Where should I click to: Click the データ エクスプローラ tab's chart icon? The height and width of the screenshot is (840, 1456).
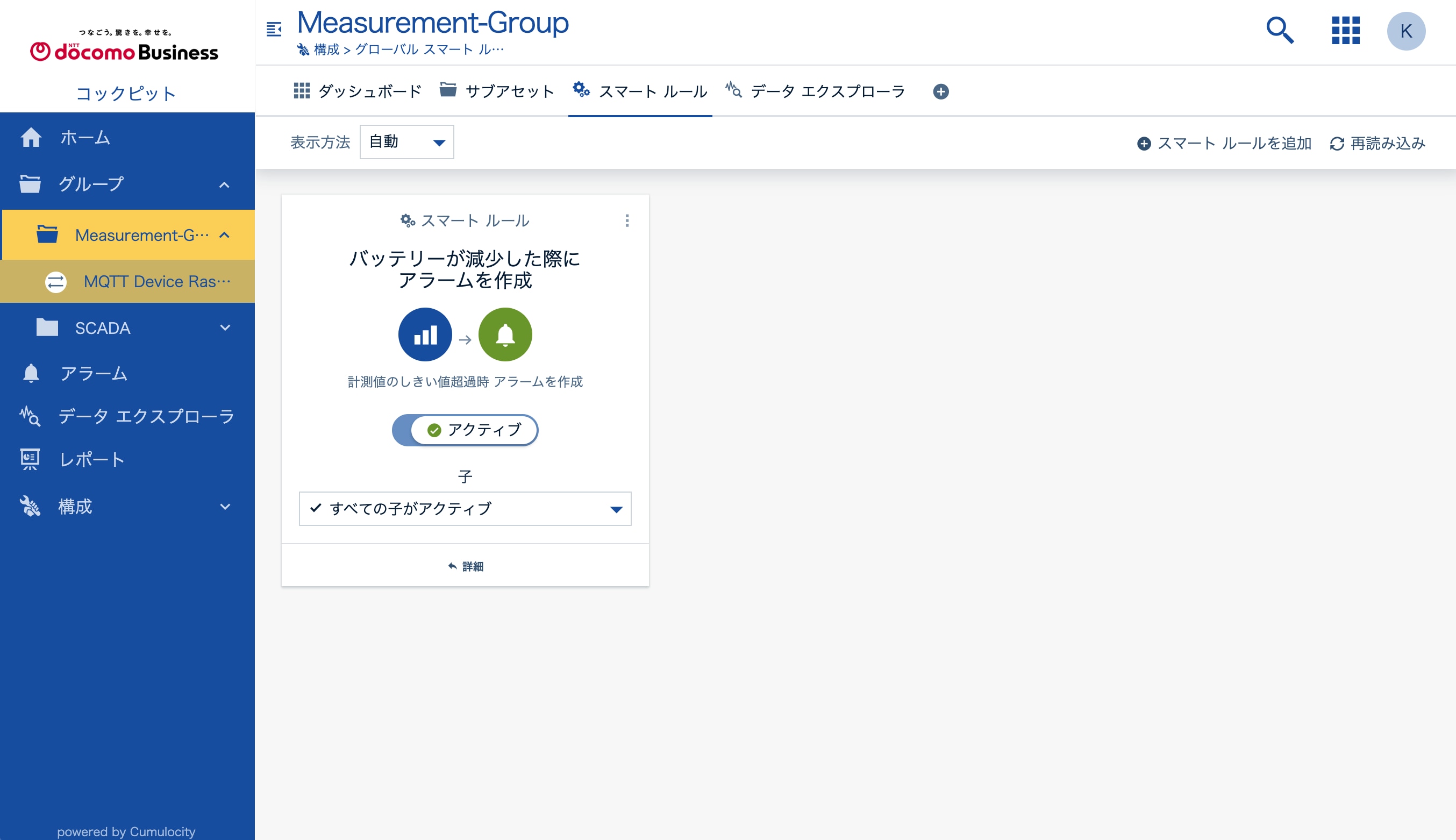click(733, 89)
